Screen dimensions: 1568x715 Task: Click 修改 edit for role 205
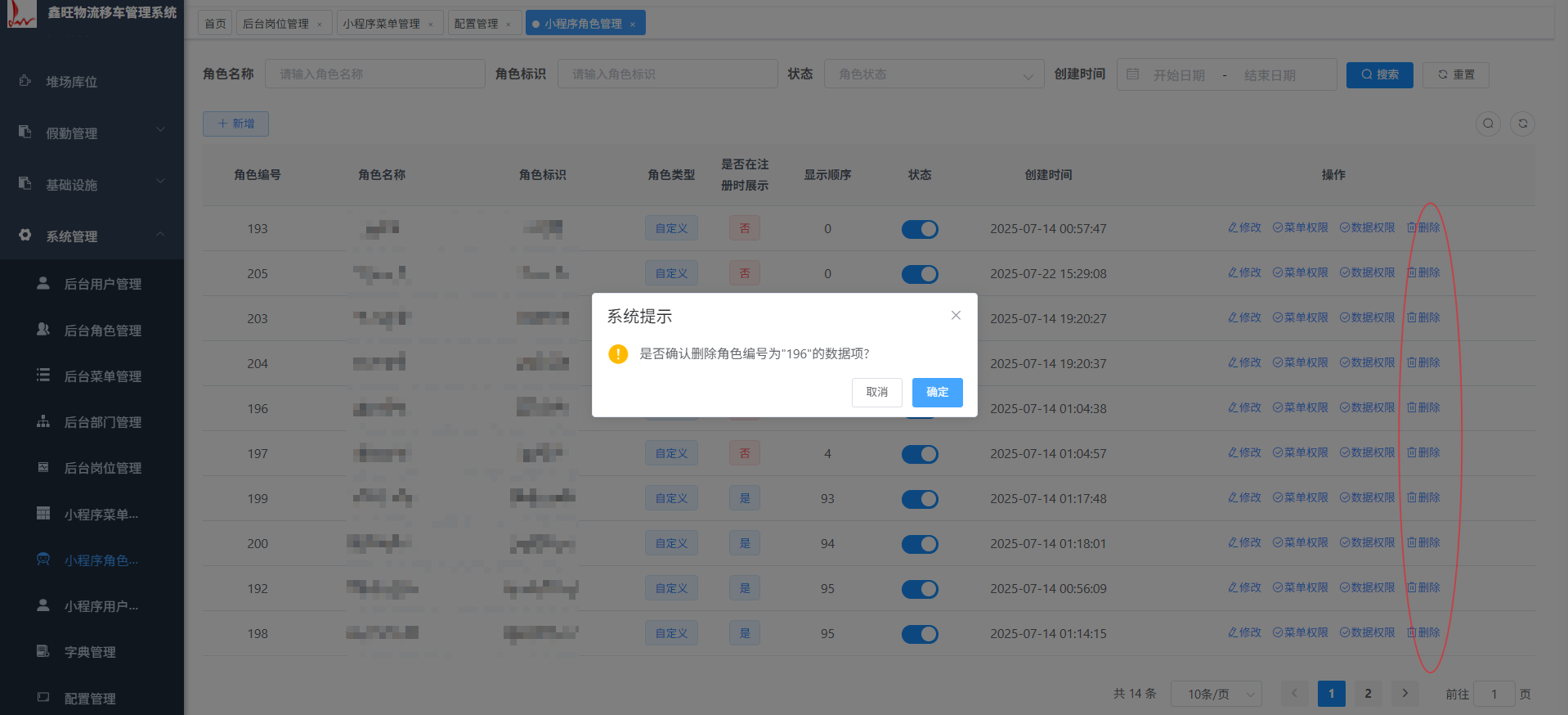coord(1244,272)
